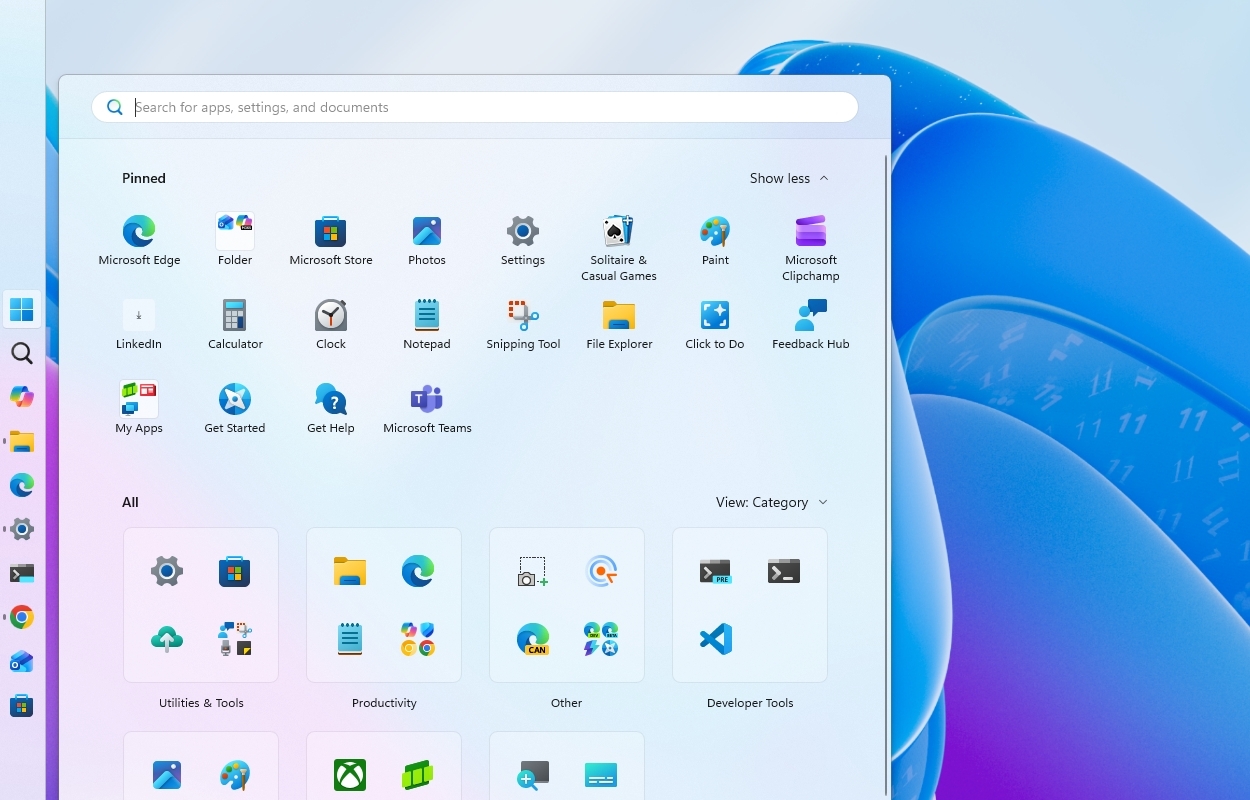
Task: Open the Developer Tools category
Action: point(750,605)
